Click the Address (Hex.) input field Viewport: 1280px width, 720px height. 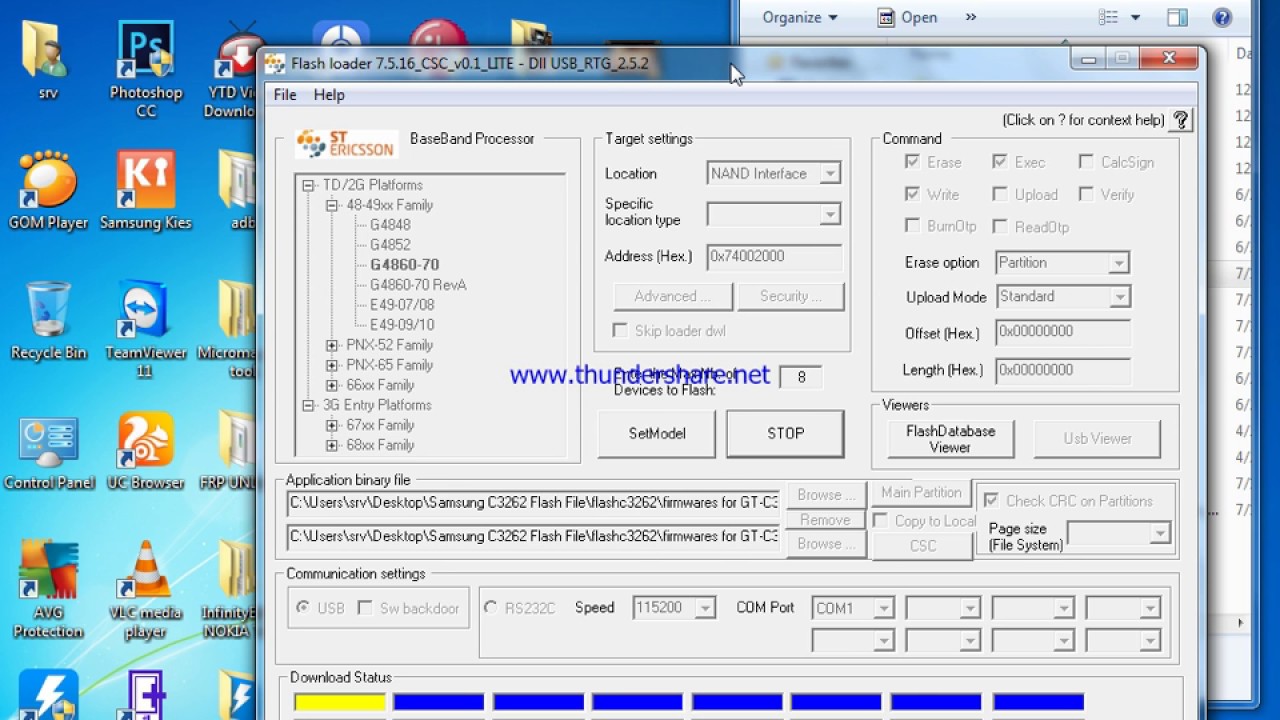(x=774, y=257)
